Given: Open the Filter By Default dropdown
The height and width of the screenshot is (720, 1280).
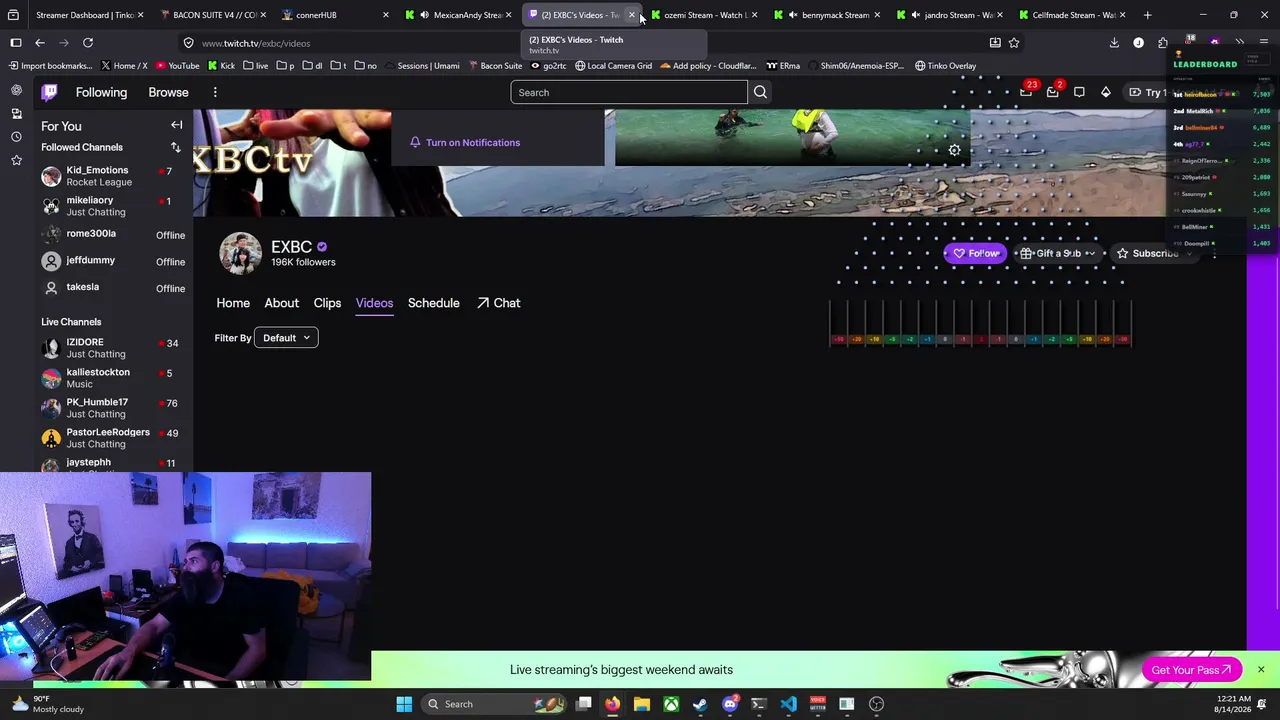Looking at the screenshot, I should [x=285, y=338].
